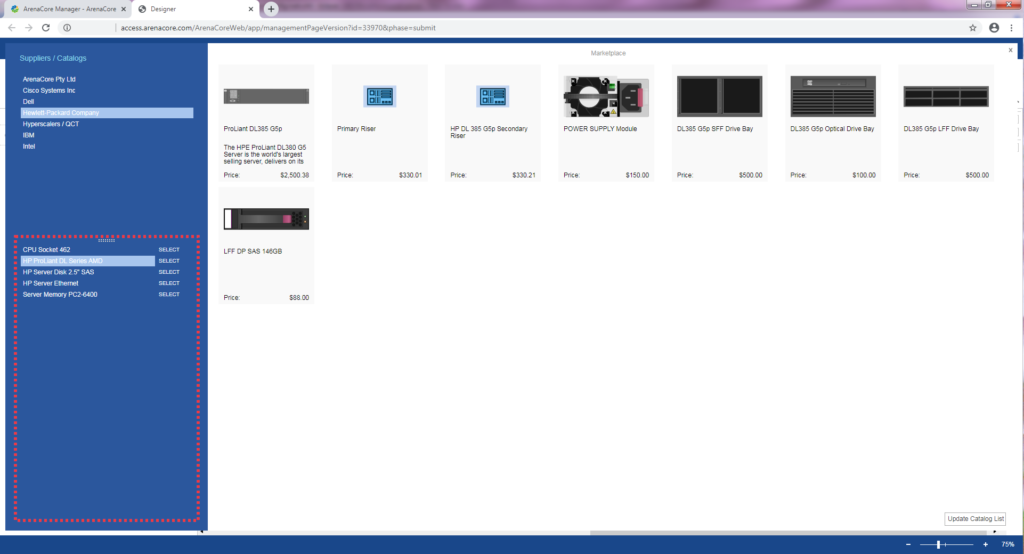View site information icon in address bar
Image resolution: width=1024 pixels, height=554 pixels.
[x=67, y=27]
